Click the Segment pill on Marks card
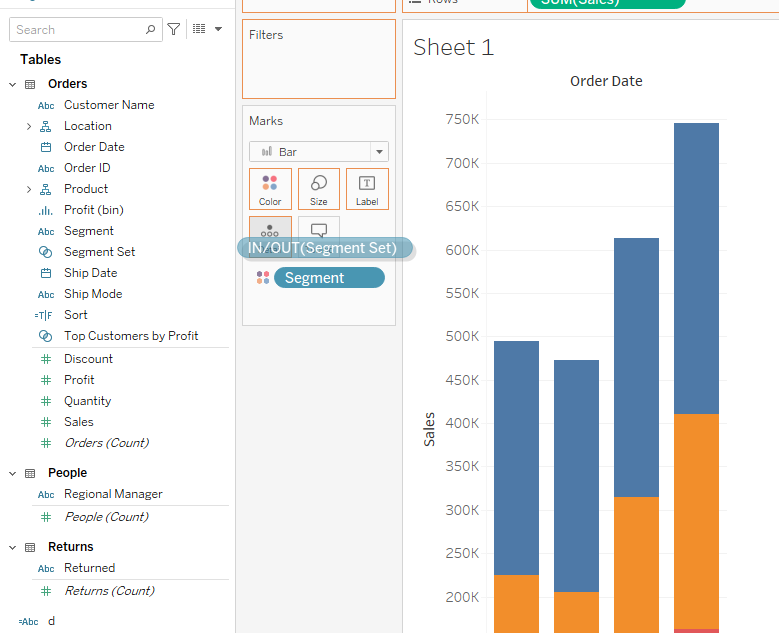This screenshot has height=633, width=779. click(329, 278)
